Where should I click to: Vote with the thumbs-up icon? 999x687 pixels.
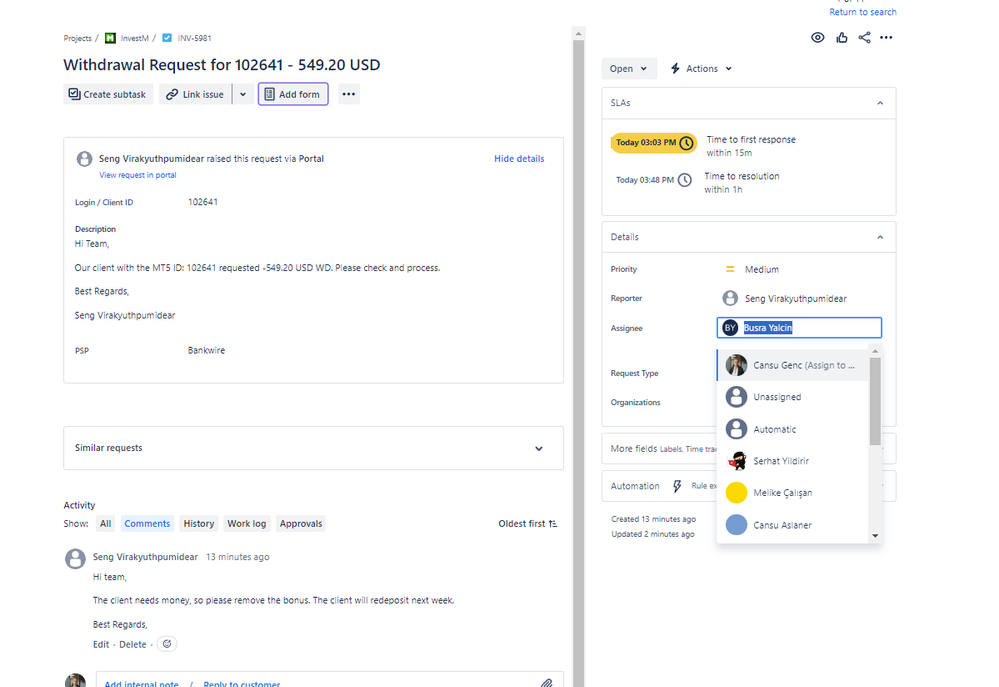(x=842, y=38)
